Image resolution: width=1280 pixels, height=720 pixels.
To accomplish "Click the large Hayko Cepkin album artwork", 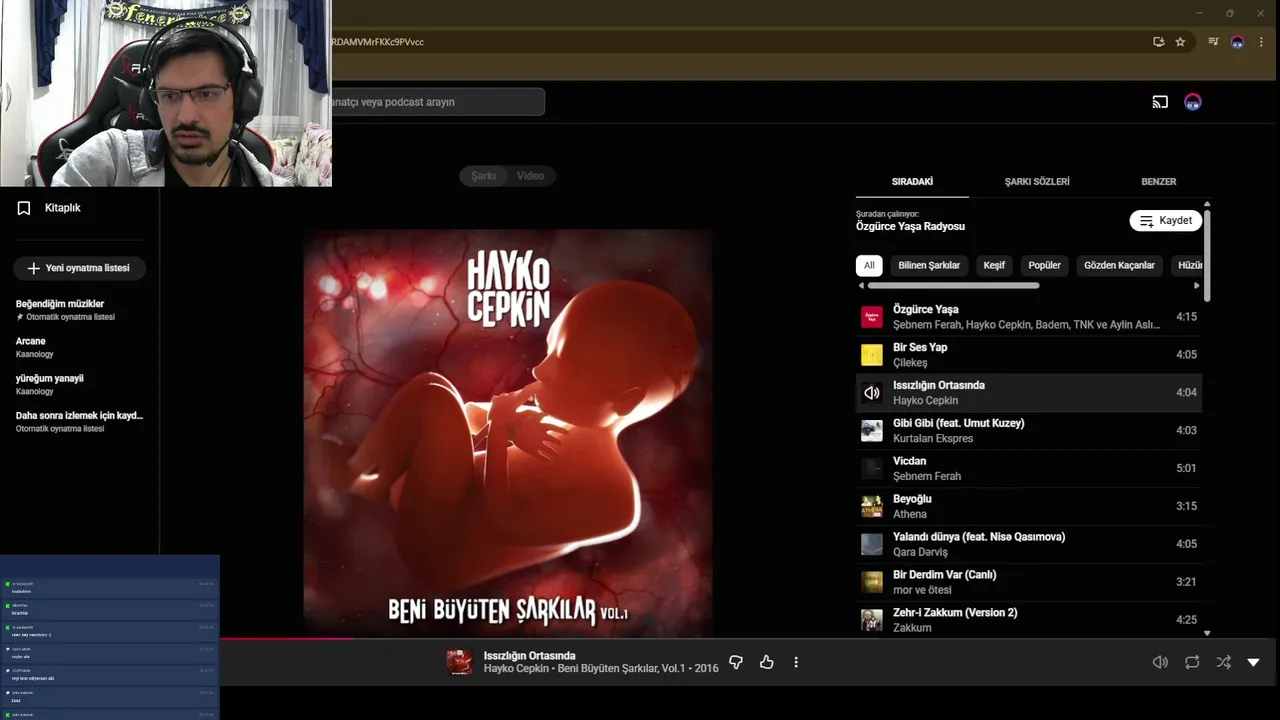I will pyautogui.click(x=508, y=433).
